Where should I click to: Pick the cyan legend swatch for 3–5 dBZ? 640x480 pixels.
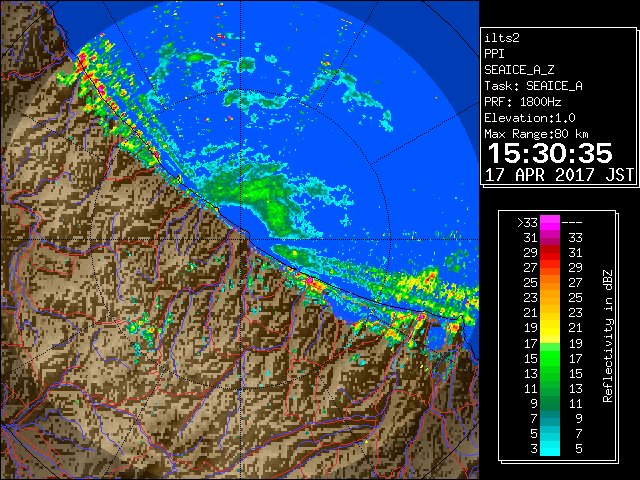pyautogui.click(x=550, y=448)
